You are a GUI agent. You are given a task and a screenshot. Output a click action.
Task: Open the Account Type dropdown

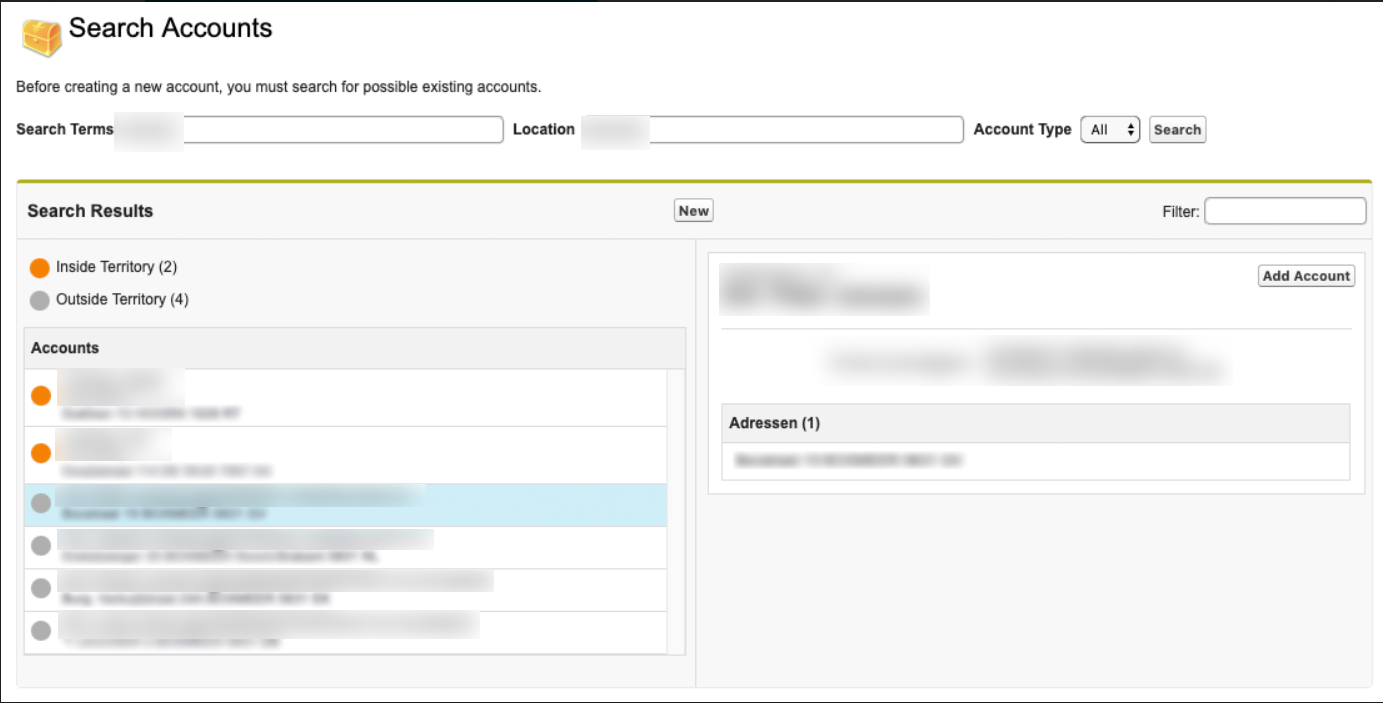pos(1110,130)
